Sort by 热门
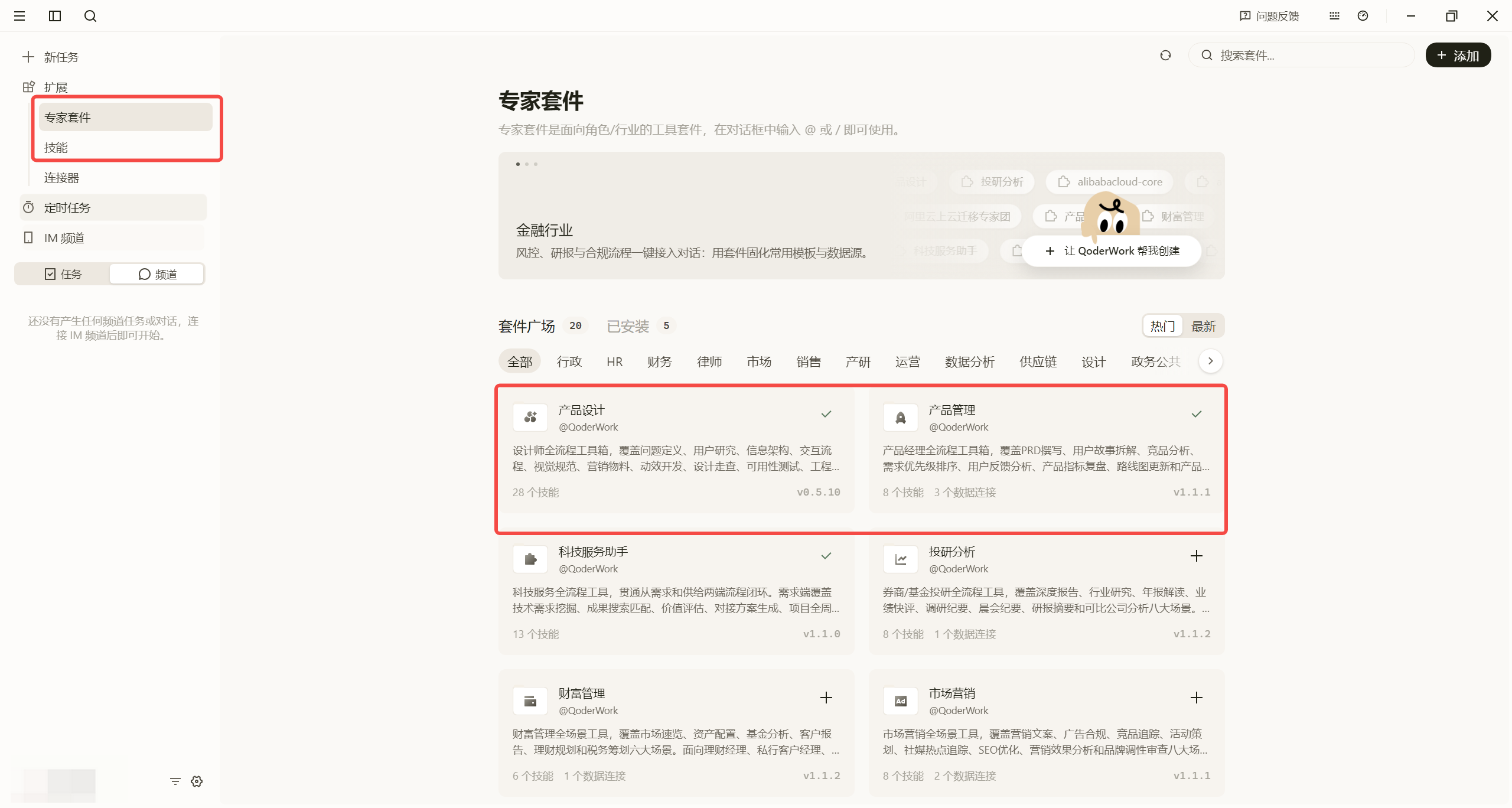 [1162, 326]
